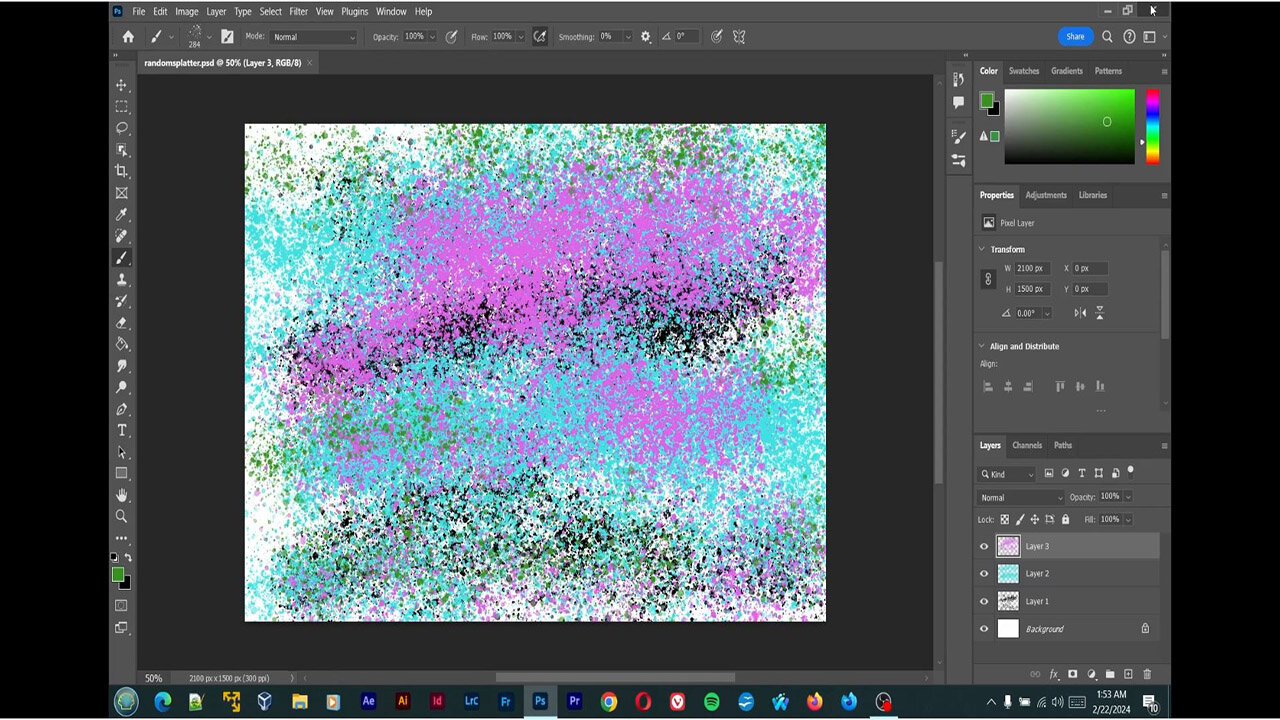Select the Crop tool
Screen dimensions: 1280x720
click(x=122, y=171)
